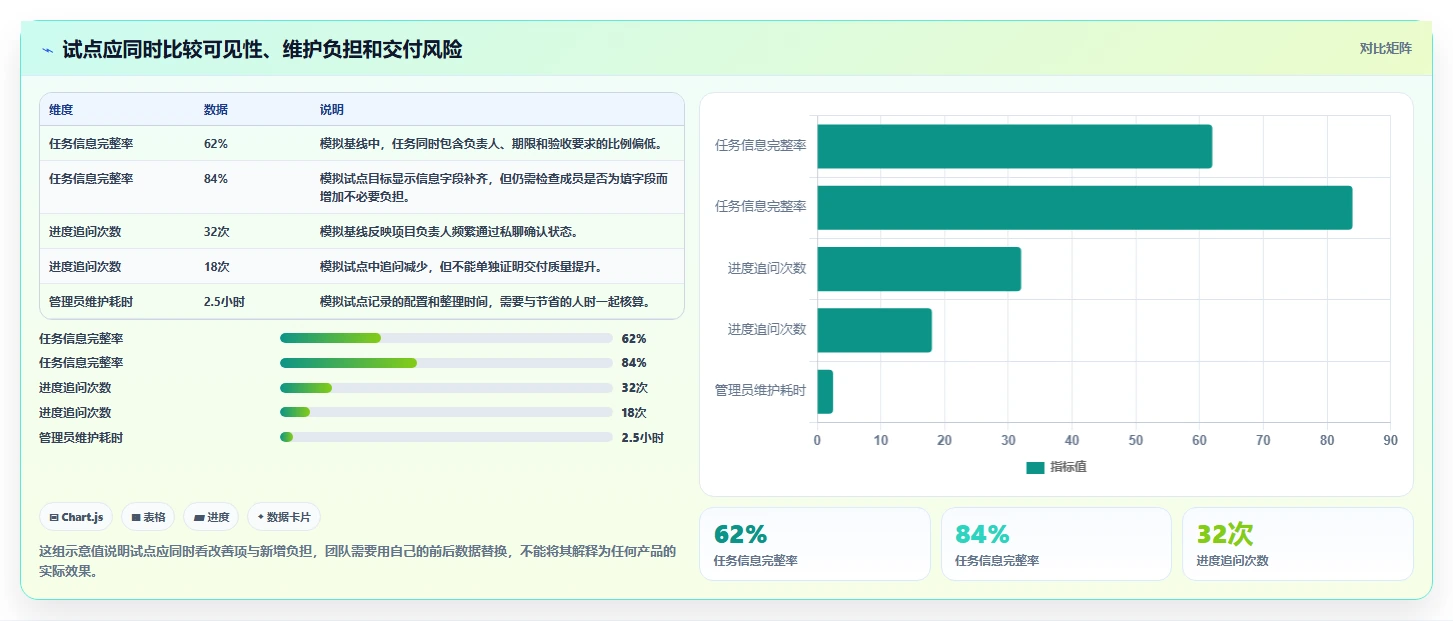Image resolution: width=1453 pixels, height=621 pixels.
Task: Click the 2.5小时 progress bar
Action: tap(446, 437)
